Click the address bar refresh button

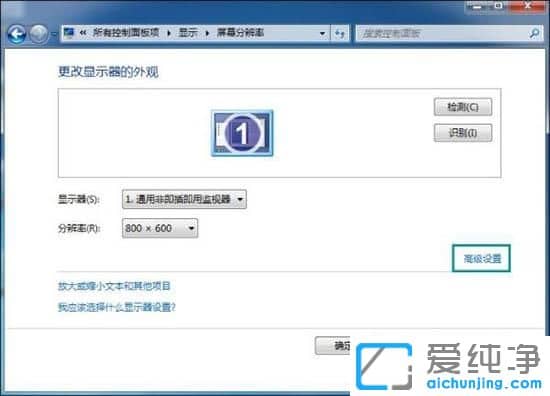coord(340,34)
